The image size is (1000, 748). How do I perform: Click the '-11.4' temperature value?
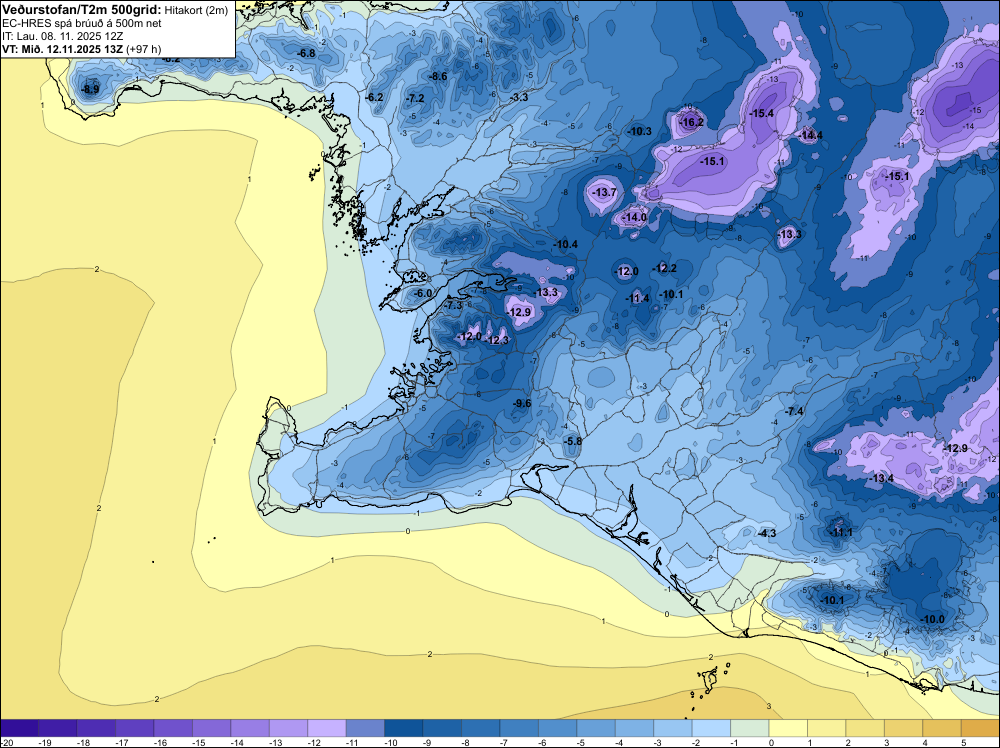(638, 298)
